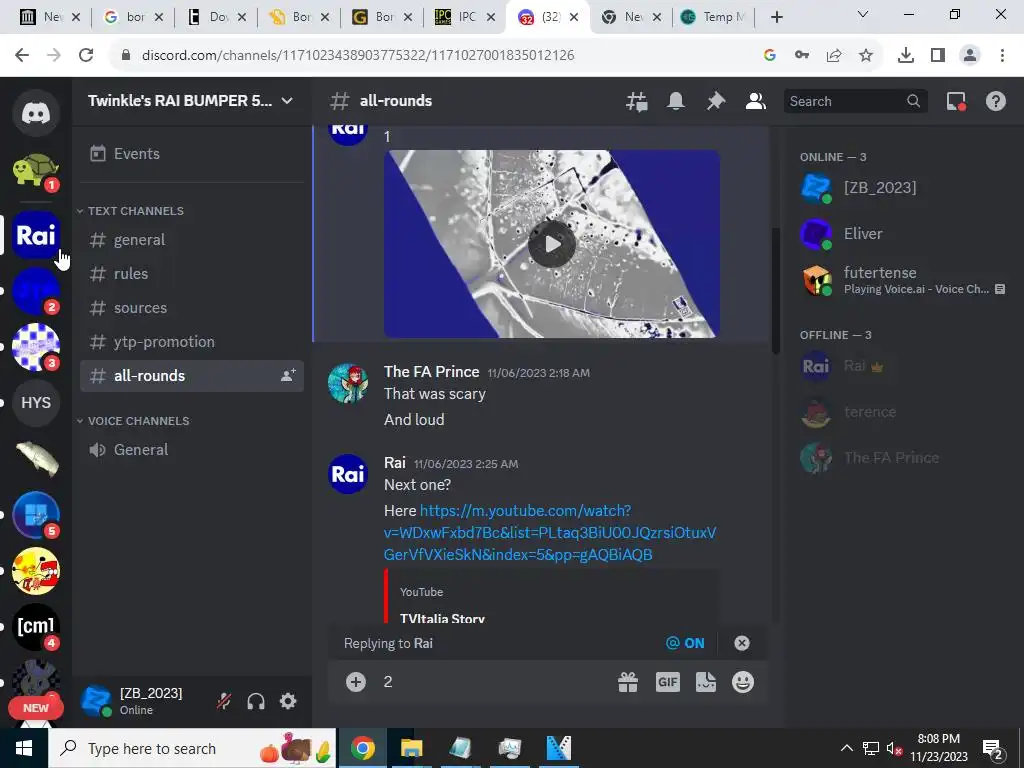Click the browser address bar
This screenshot has height=768, width=1024.
(431, 56)
